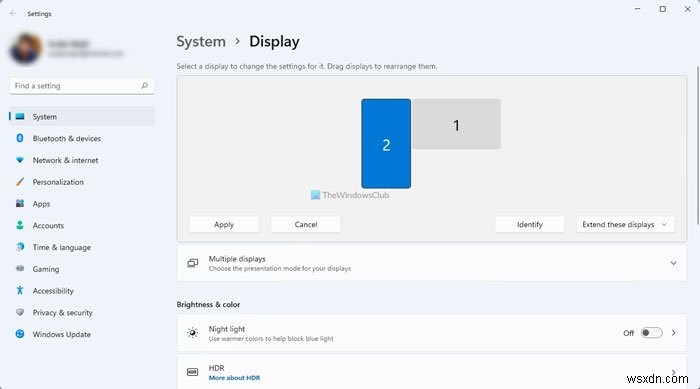700x389 pixels.
Task: Open Accounts settings
Action: pyautogui.click(x=82, y=226)
